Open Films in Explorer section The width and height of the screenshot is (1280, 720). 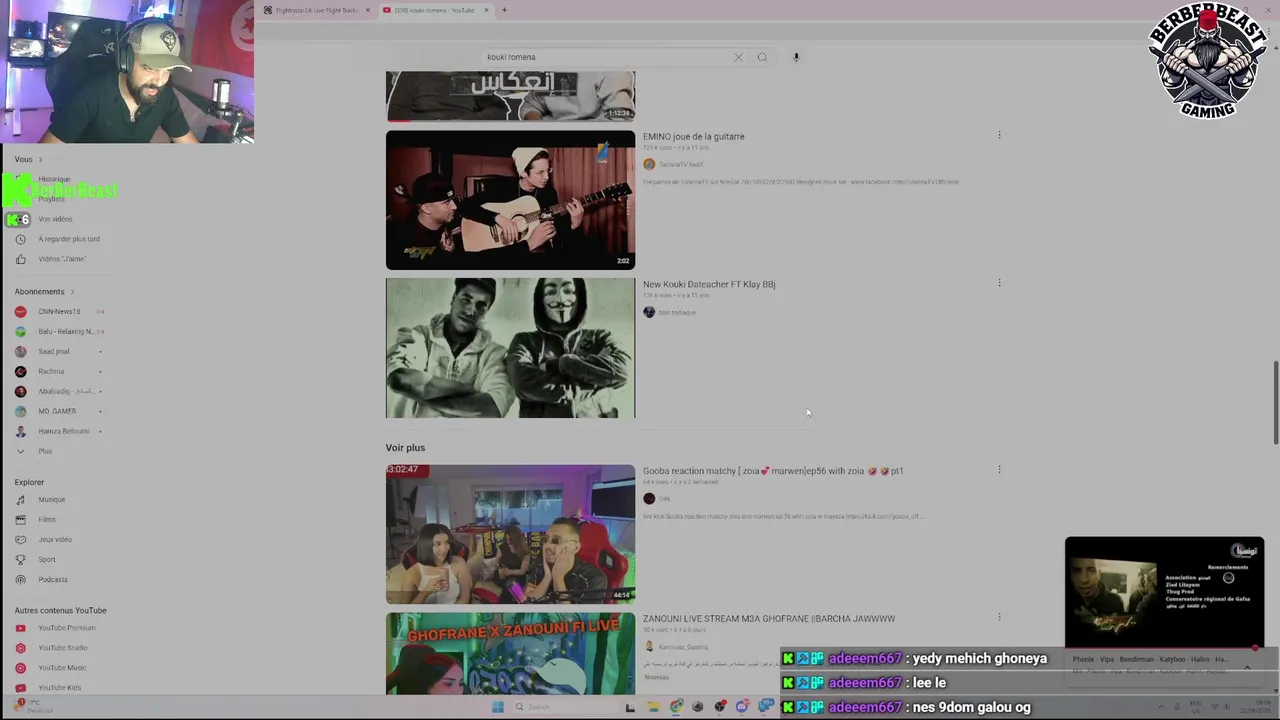[47, 520]
